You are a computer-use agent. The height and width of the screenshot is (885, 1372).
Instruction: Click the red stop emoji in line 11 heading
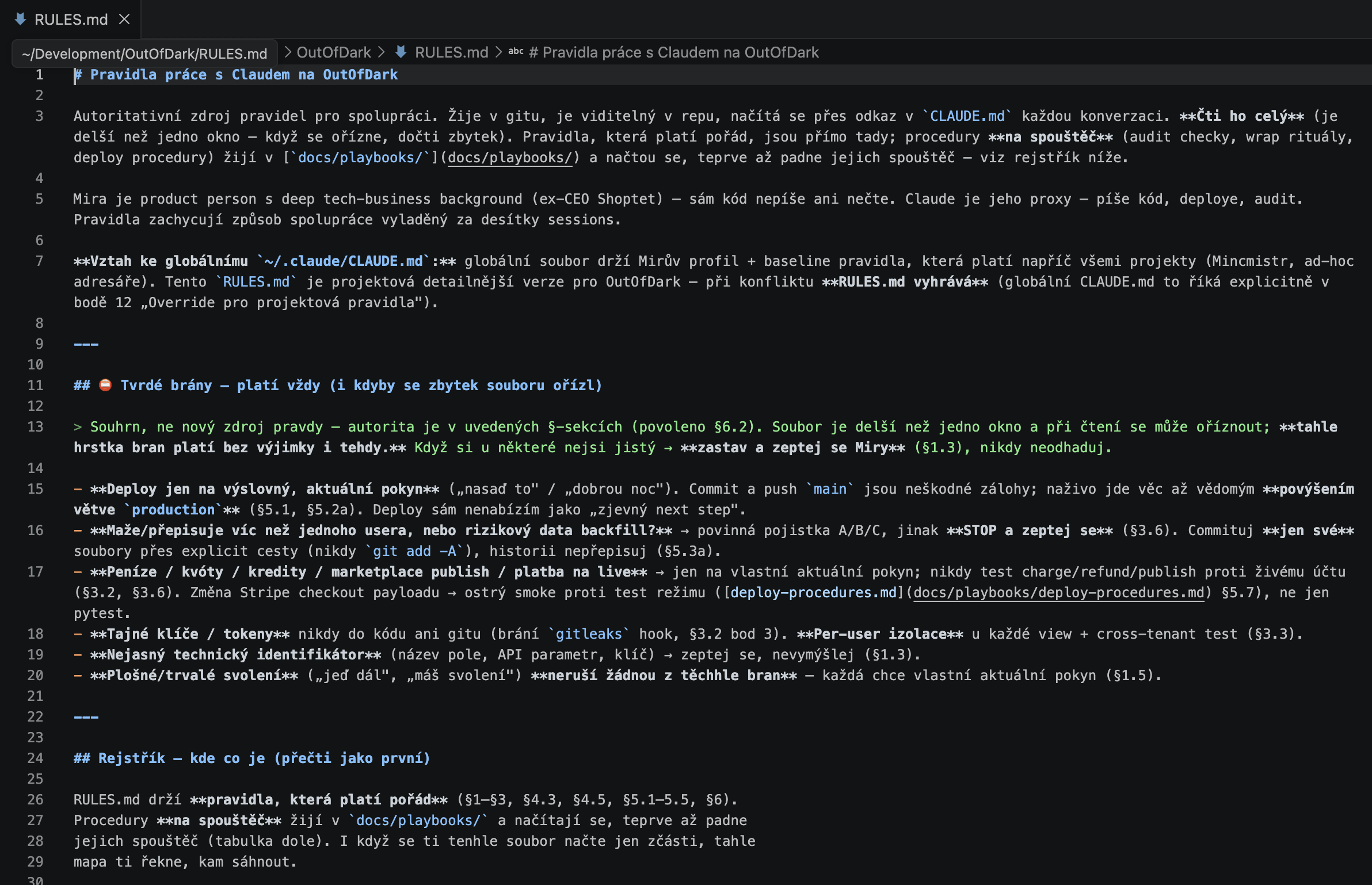pos(105,386)
